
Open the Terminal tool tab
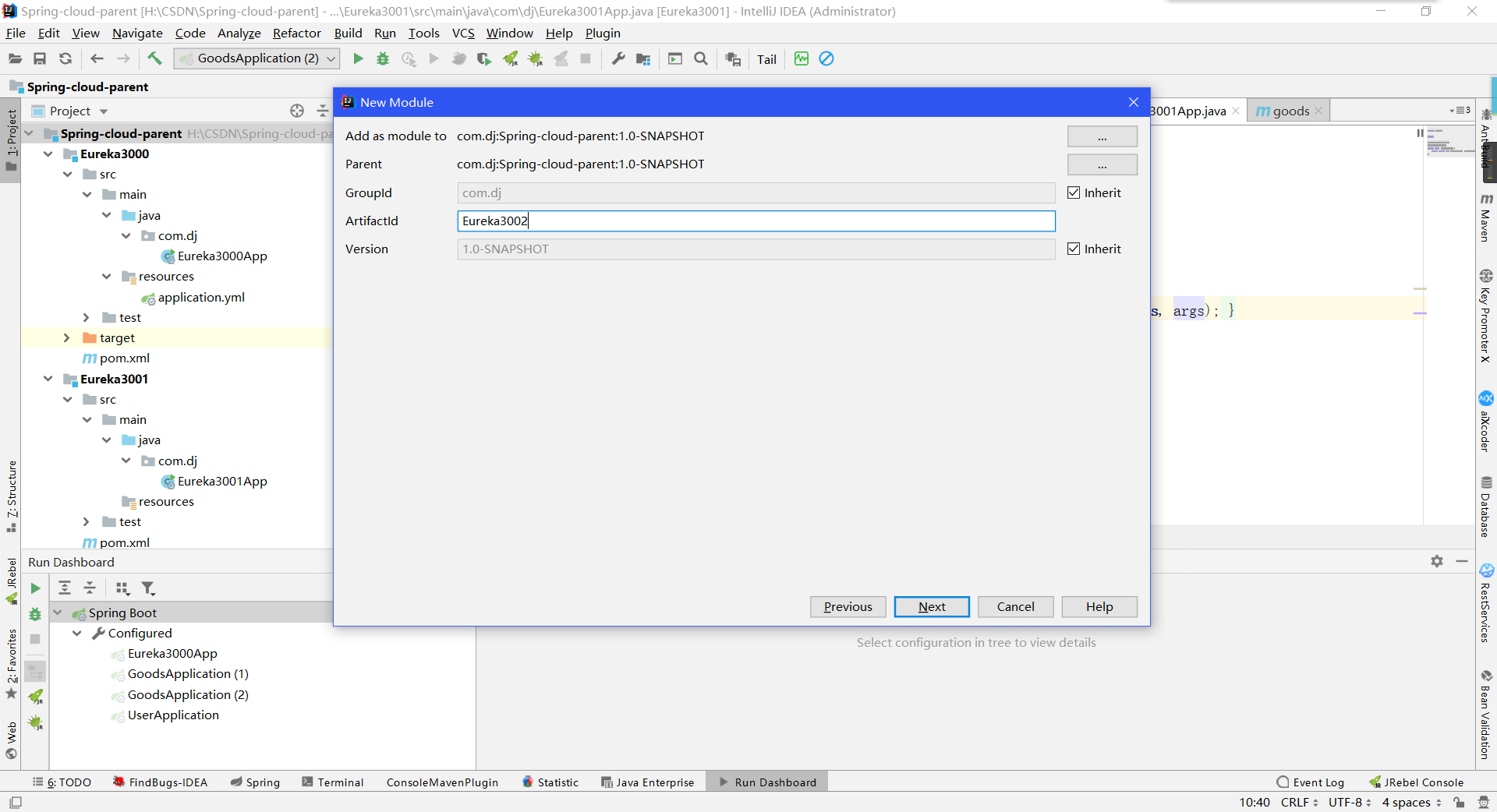[x=333, y=782]
